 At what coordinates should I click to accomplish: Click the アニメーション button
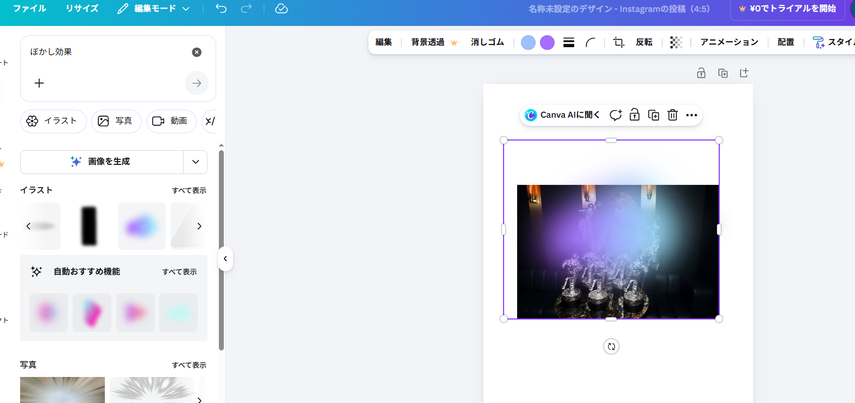(729, 42)
